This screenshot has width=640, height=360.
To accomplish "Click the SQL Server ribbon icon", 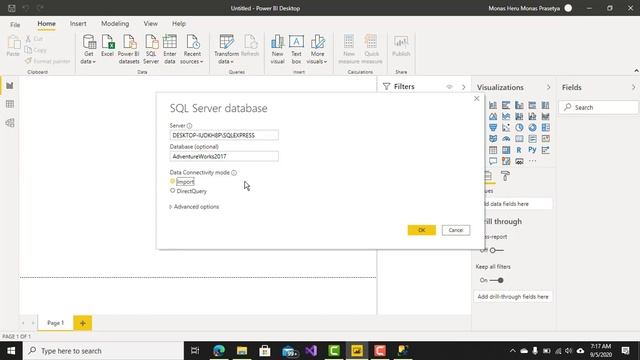I will click(151, 42).
